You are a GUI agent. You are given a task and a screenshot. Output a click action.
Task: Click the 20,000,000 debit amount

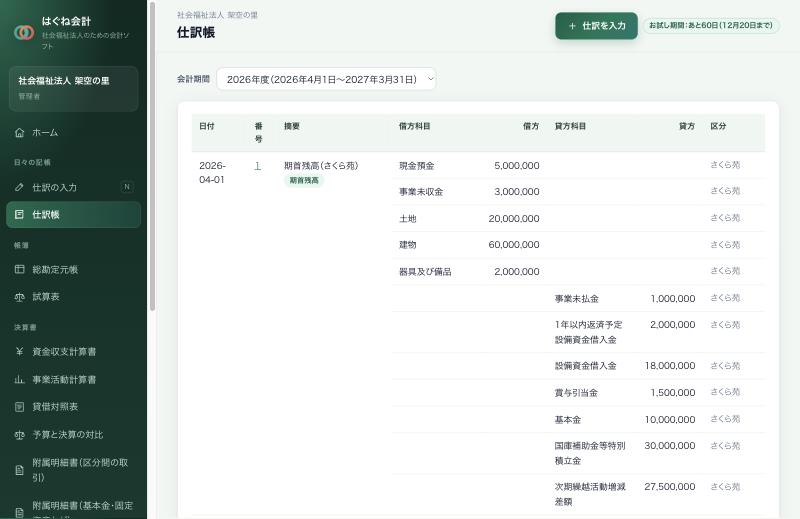[x=514, y=218]
